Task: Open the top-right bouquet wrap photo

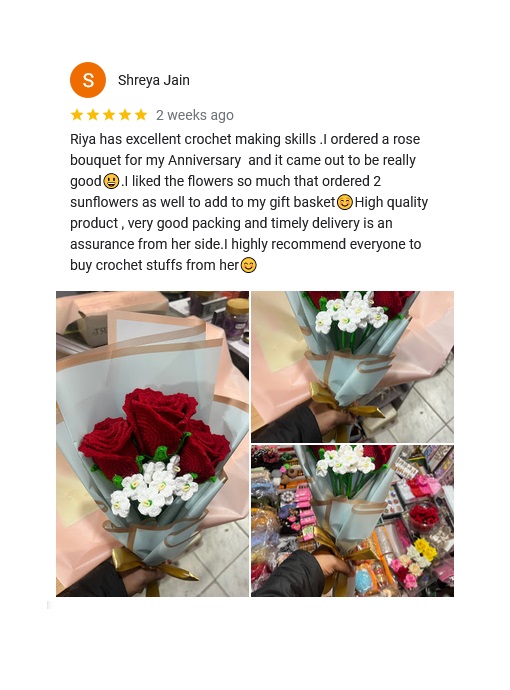Action: coord(352,367)
